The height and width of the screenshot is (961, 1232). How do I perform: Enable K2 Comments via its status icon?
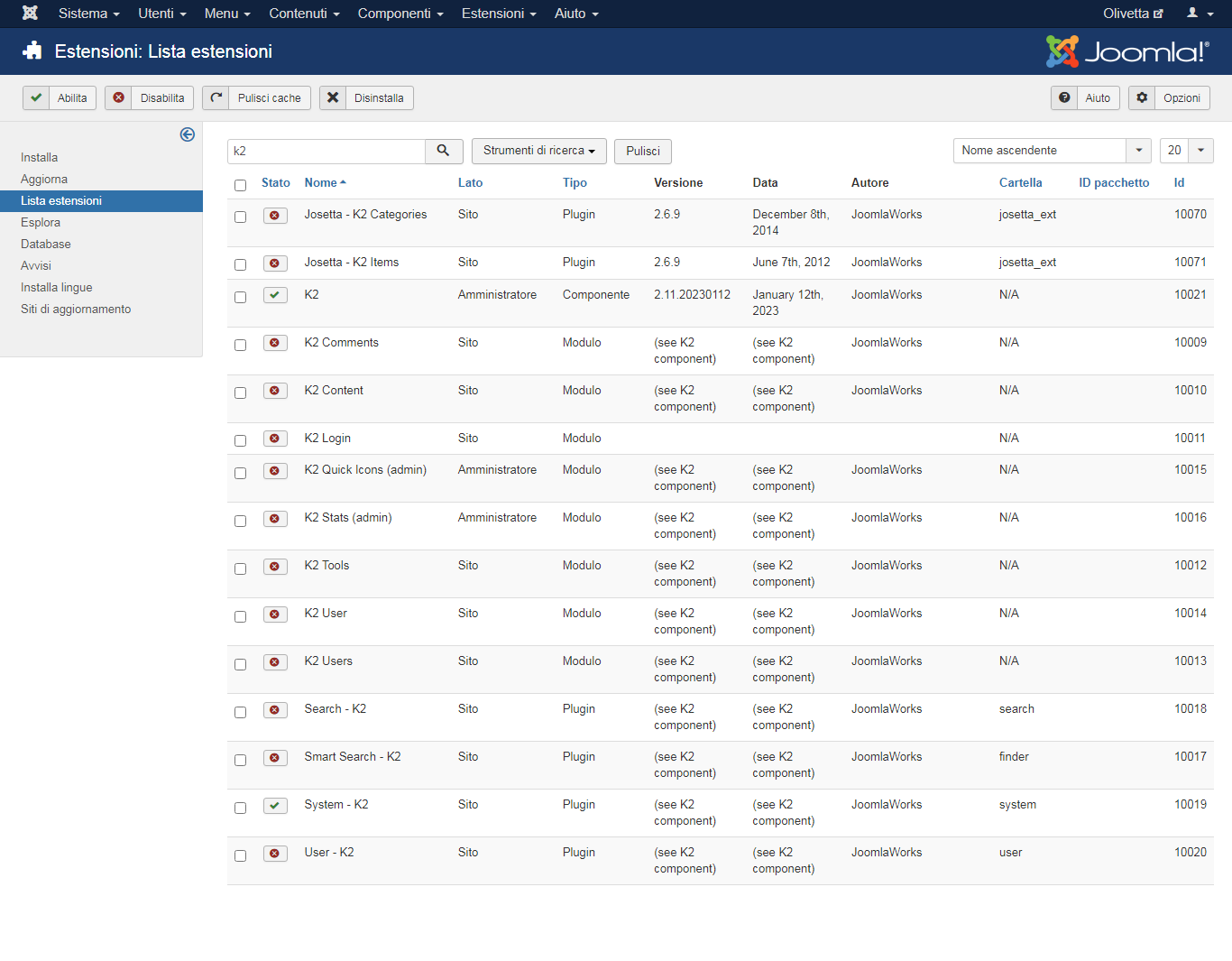pos(275,343)
